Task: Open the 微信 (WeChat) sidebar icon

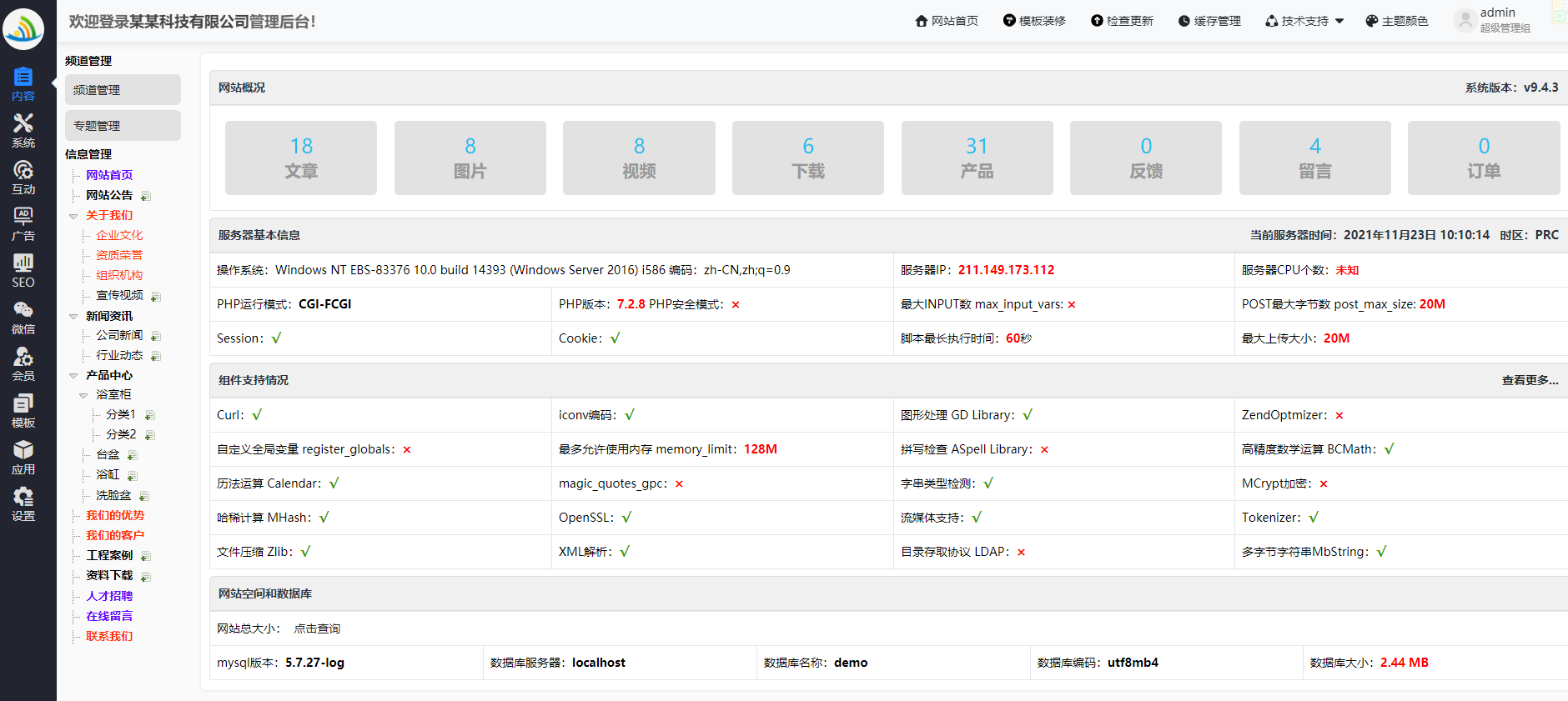Action: coord(23,317)
